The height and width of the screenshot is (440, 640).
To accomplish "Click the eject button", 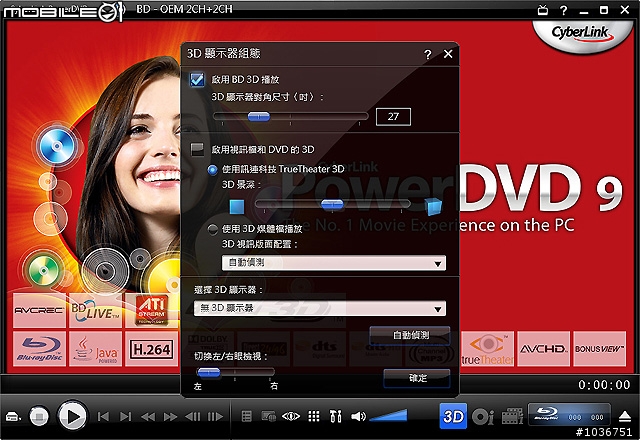I will pyautogui.click(x=624, y=417).
